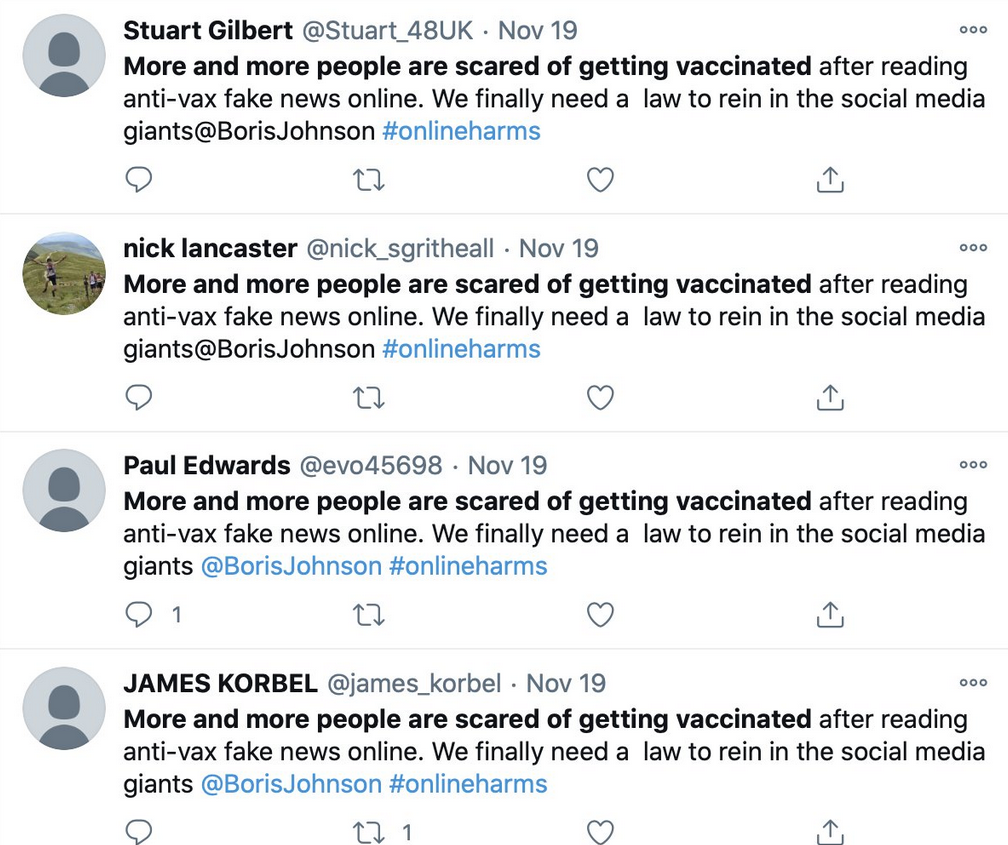Share Stuart Gilbert's tweet

pos(830,179)
